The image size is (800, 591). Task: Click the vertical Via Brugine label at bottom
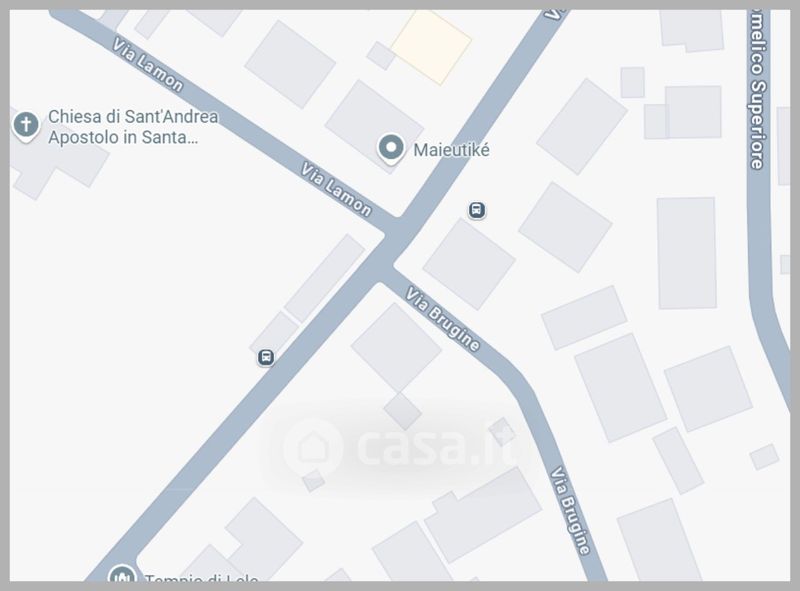pyautogui.click(x=570, y=510)
